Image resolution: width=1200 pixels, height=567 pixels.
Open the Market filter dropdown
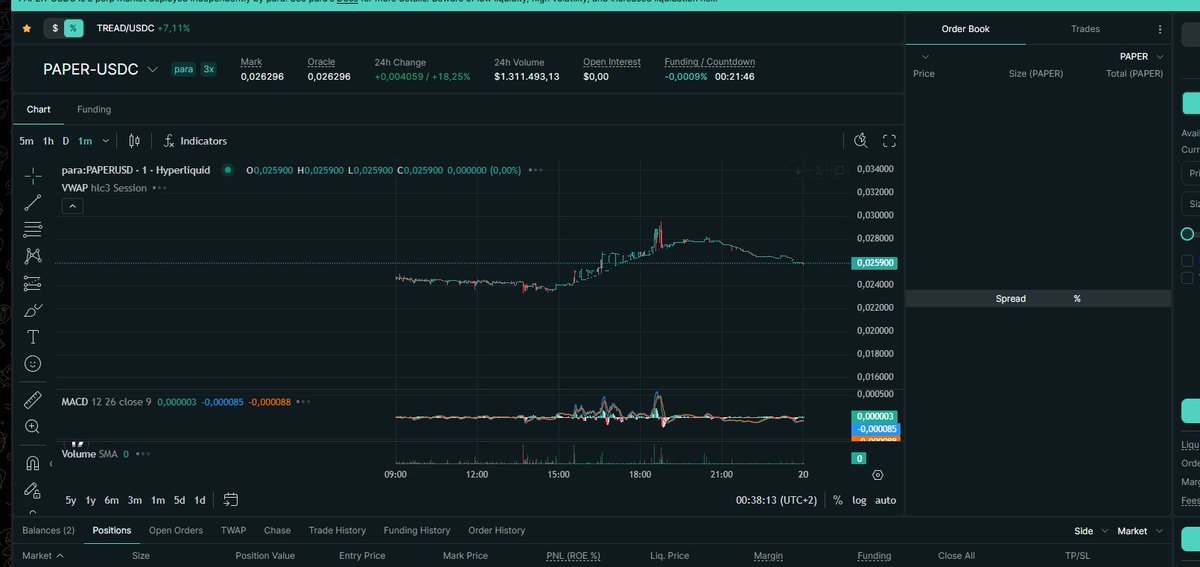[1140, 531]
